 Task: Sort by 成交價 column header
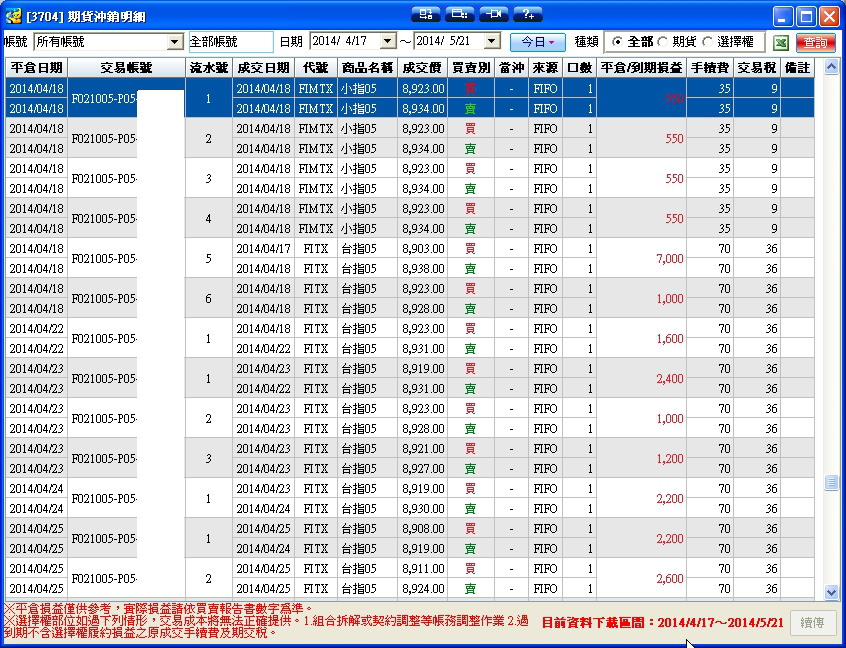pyautogui.click(x=422, y=68)
